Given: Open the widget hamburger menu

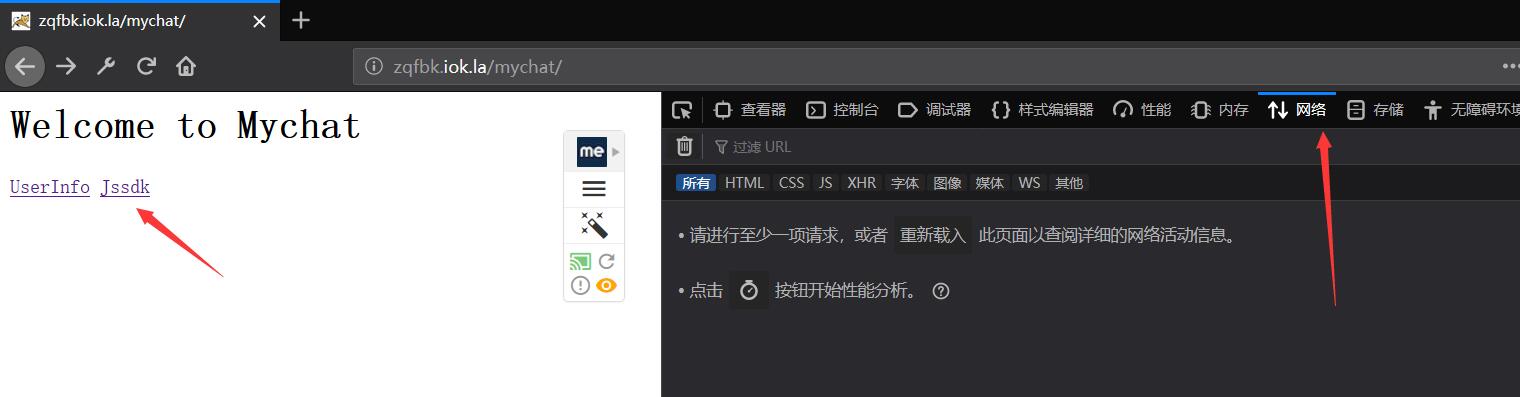Looking at the screenshot, I should coord(594,188).
